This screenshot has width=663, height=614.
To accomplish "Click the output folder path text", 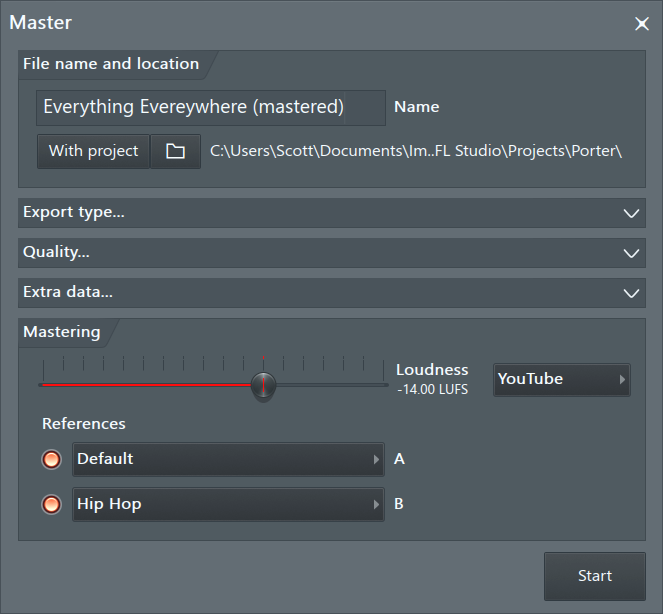I will tap(416, 151).
